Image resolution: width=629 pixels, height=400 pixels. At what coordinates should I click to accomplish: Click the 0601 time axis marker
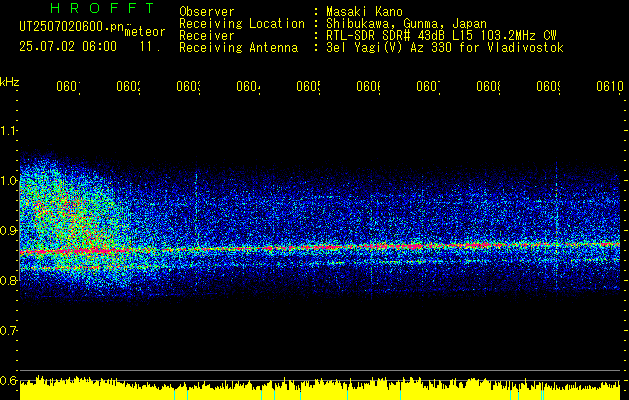coord(68,86)
